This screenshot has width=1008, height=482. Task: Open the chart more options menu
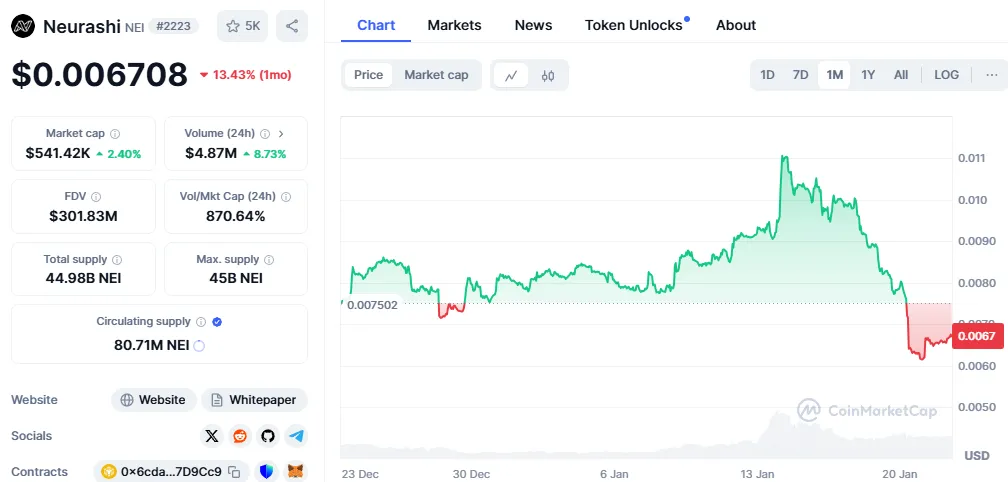[990, 75]
